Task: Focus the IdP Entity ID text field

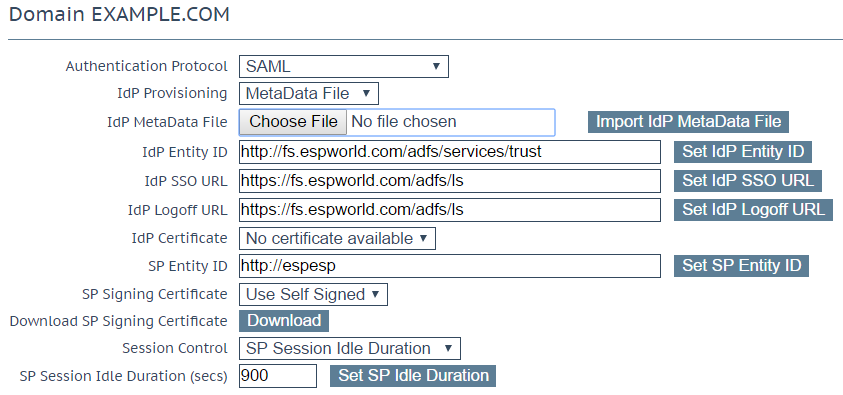Action: point(449,152)
